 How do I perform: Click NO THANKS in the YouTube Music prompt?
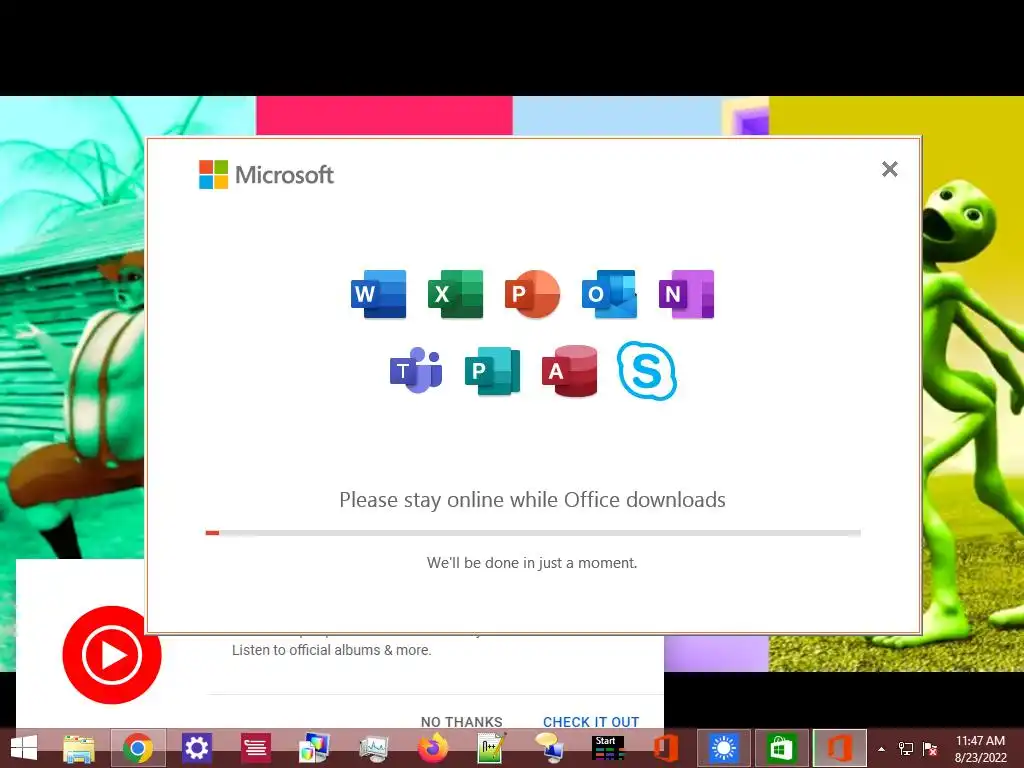[x=462, y=722]
